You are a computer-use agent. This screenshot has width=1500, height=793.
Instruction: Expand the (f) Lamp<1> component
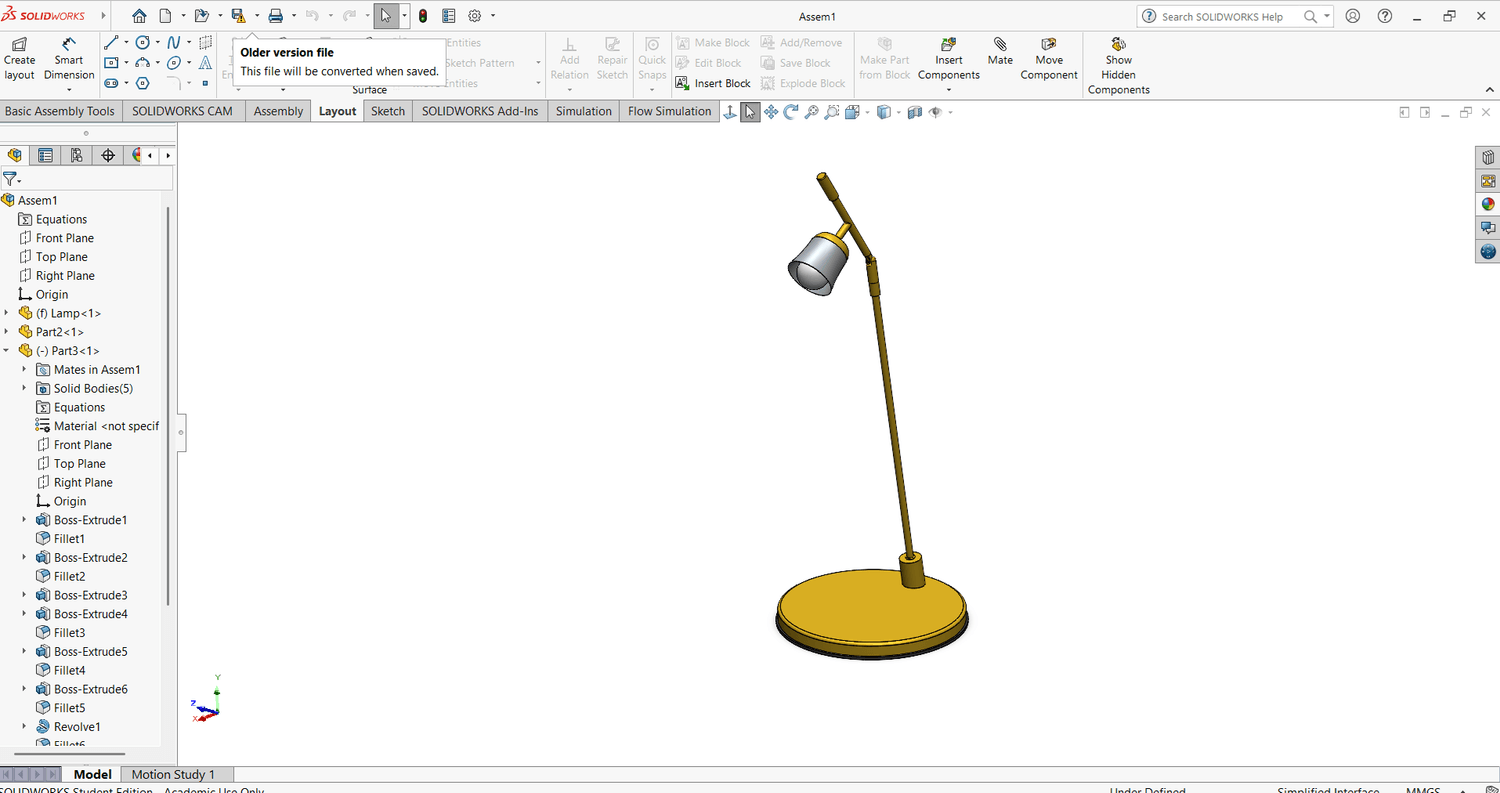pyautogui.click(x=8, y=313)
